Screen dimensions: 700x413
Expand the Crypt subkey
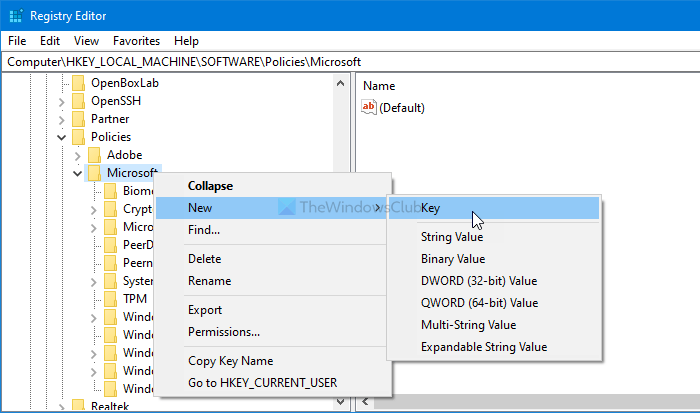[x=94, y=210]
